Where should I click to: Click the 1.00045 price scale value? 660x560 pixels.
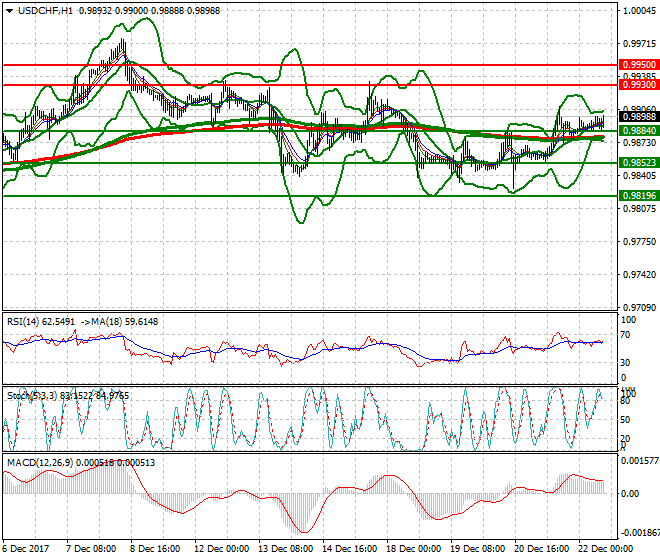coord(639,11)
